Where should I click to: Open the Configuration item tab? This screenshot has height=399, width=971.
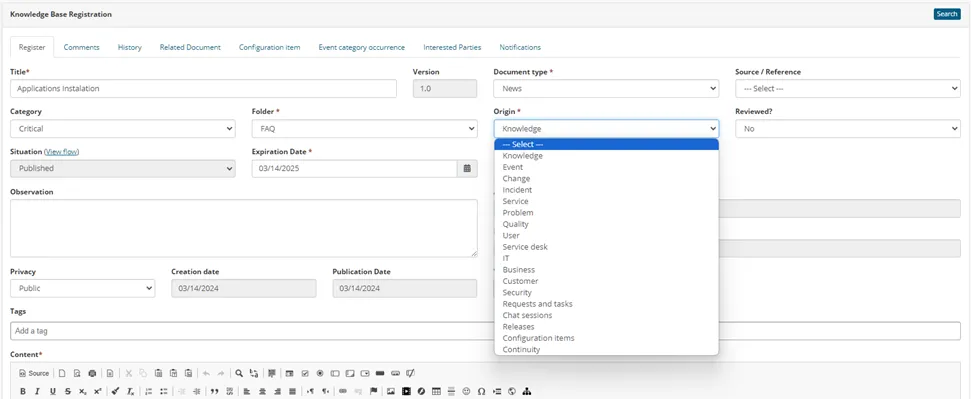[x=269, y=47]
